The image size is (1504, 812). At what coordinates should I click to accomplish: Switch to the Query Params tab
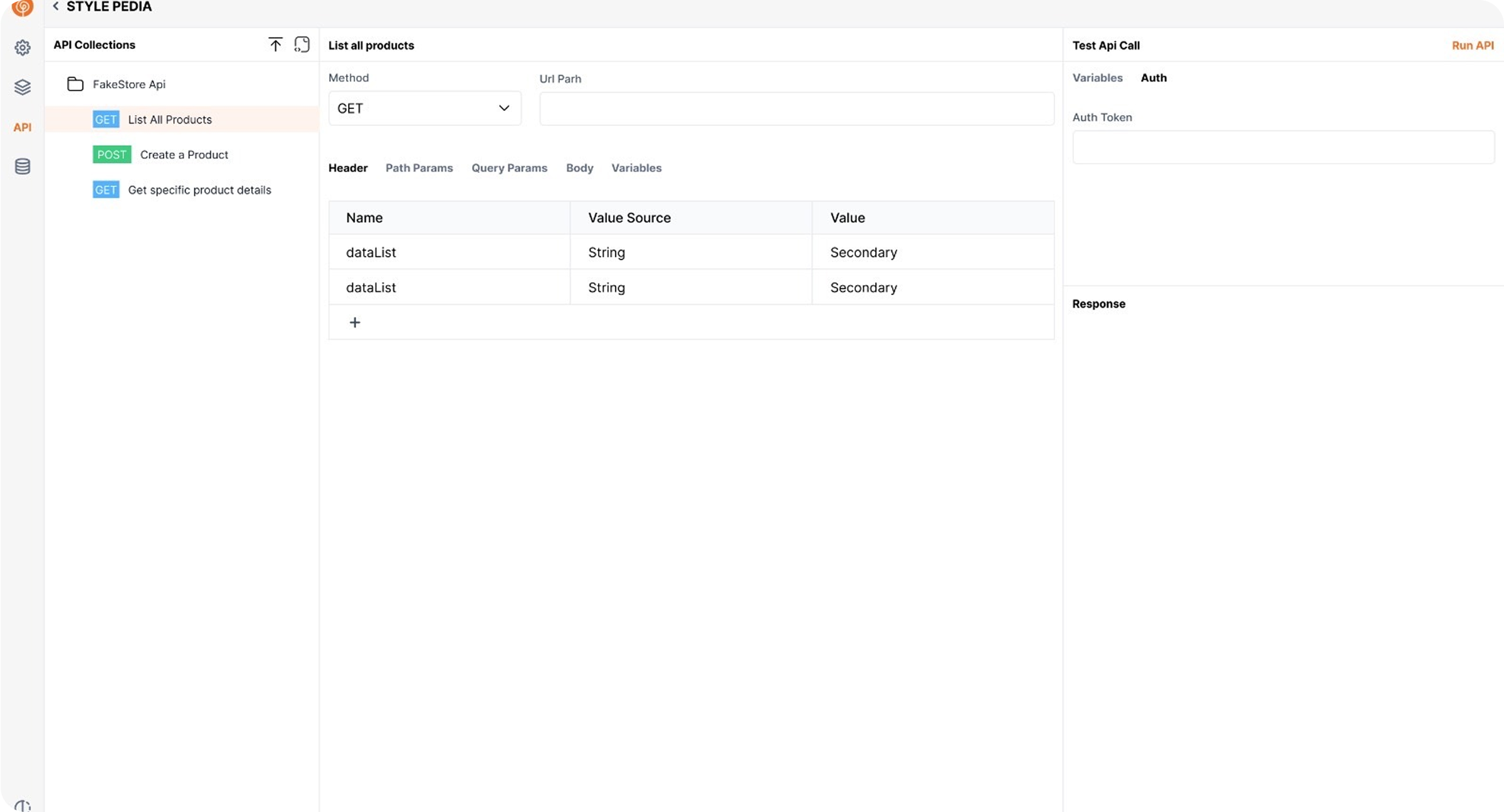[x=509, y=168]
